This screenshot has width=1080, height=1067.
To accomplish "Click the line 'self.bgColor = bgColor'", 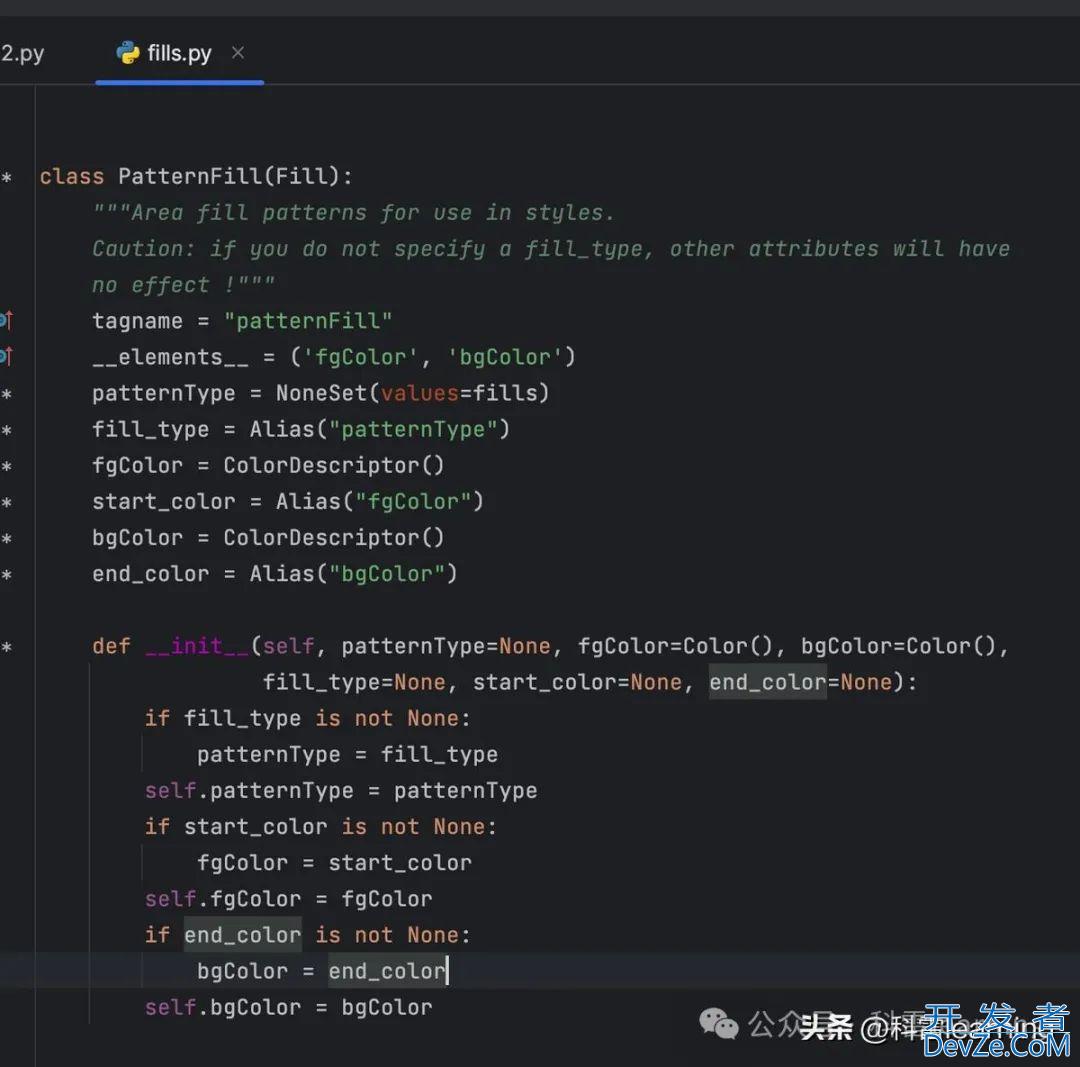I will (289, 1007).
